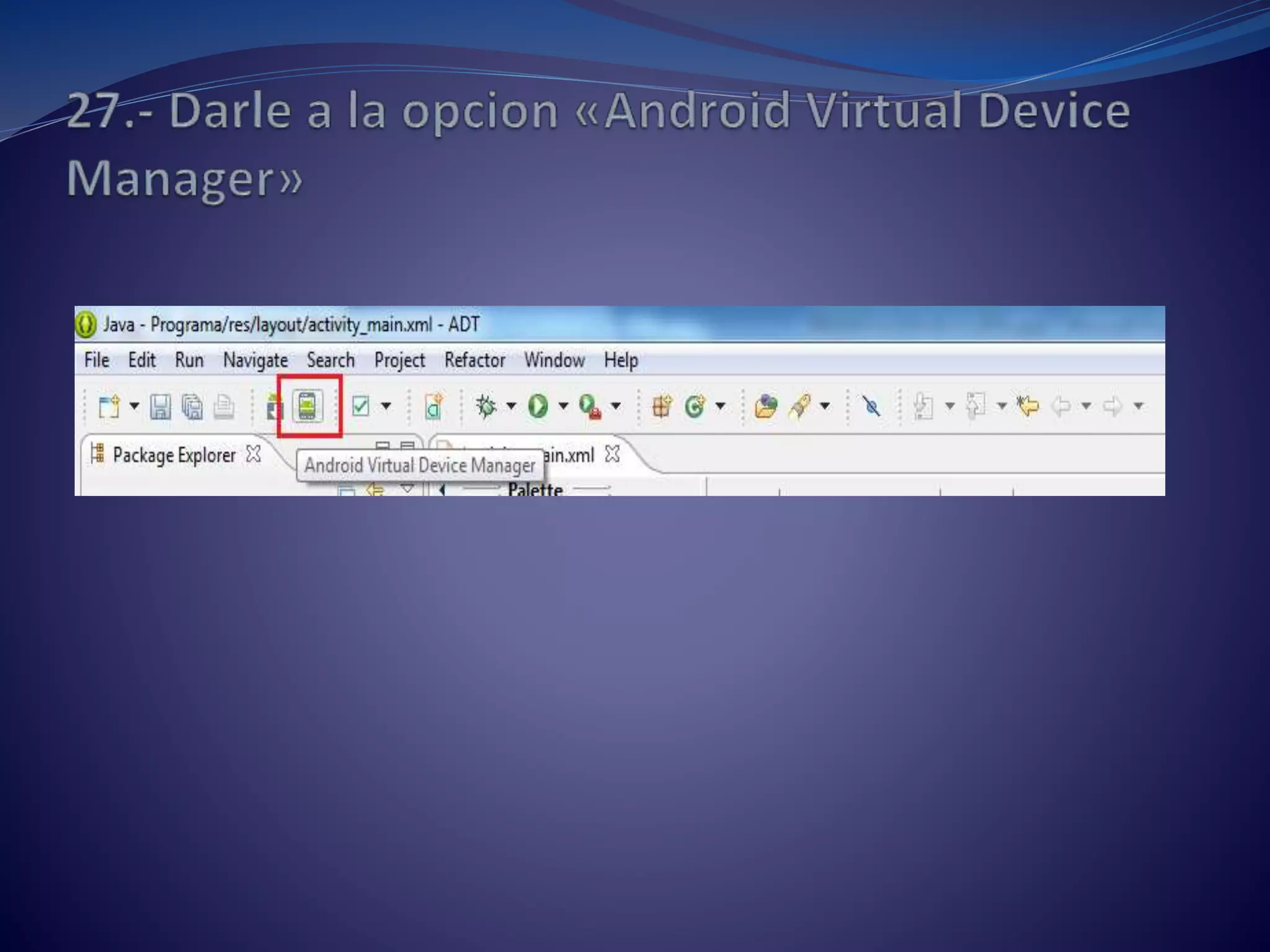Click the lint checkmark toolbar button

click(x=360, y=407)
